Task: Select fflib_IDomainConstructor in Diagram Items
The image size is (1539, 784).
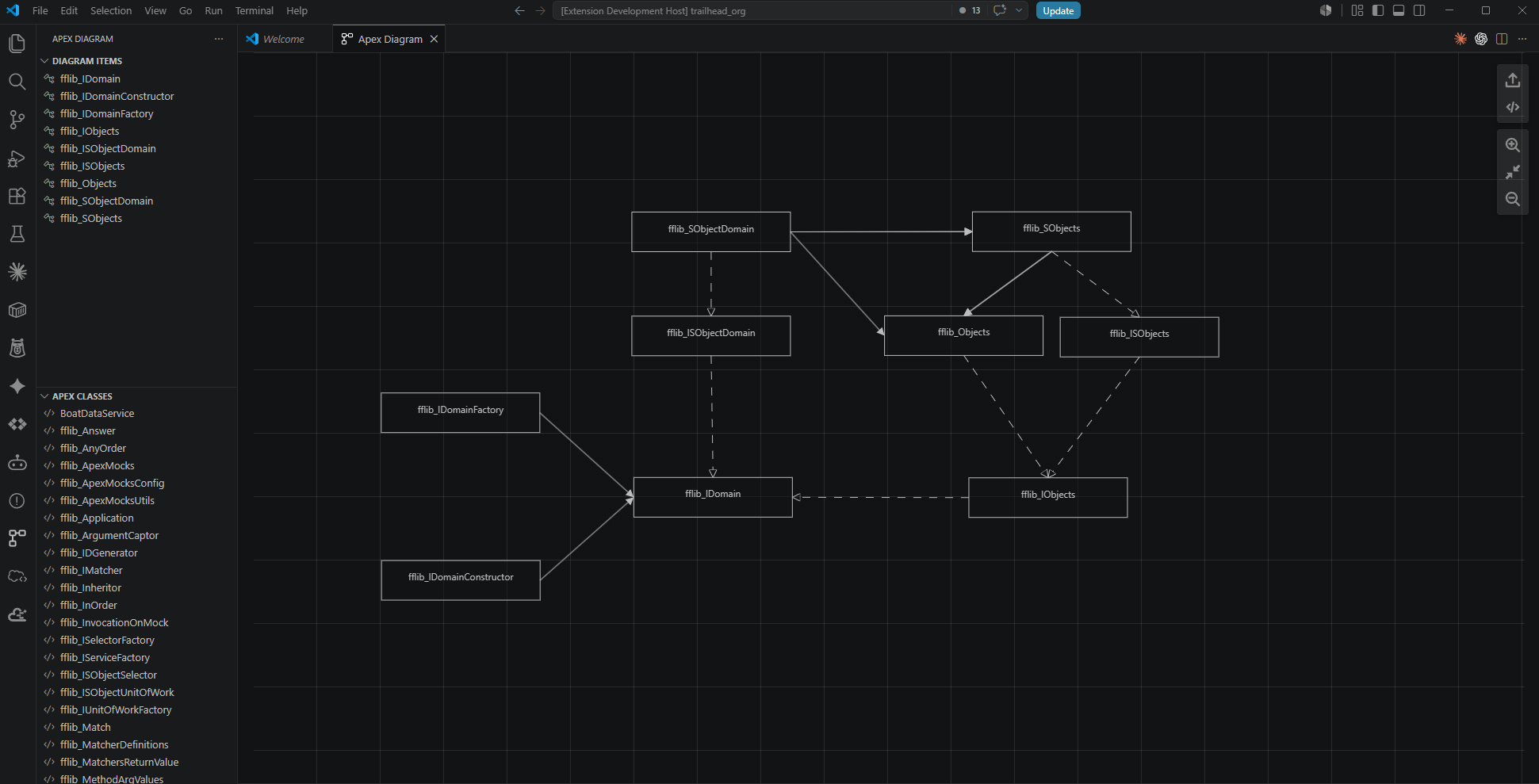Action: click(117, 96)
